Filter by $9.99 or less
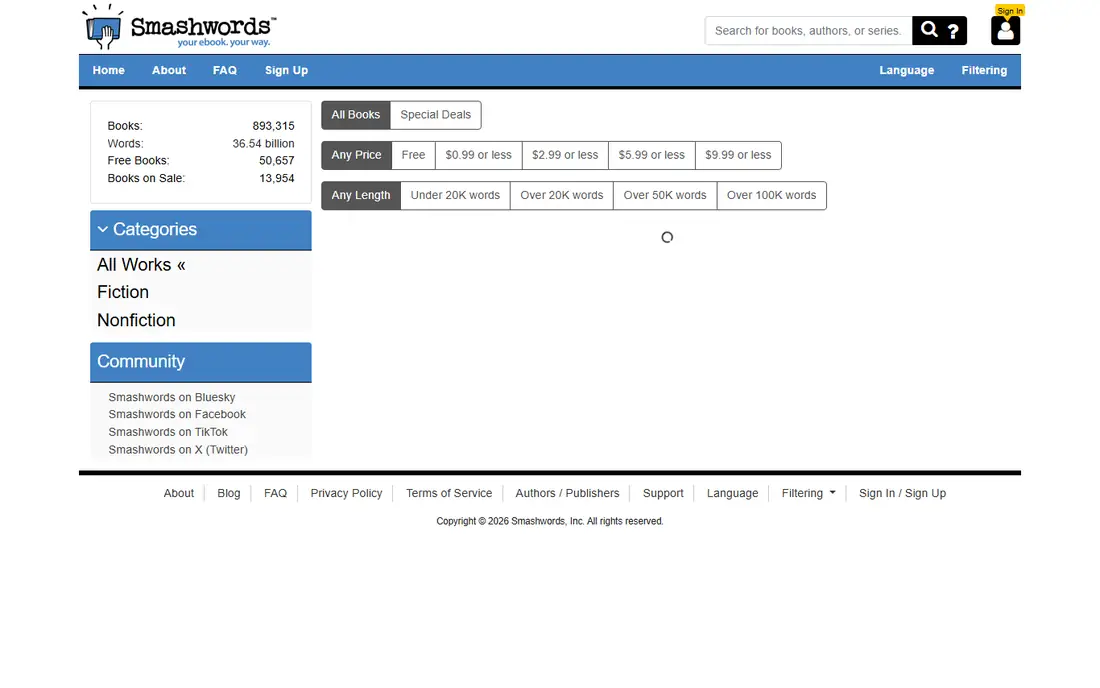This screenshot has height=688, width=1100. pos(738,155)
